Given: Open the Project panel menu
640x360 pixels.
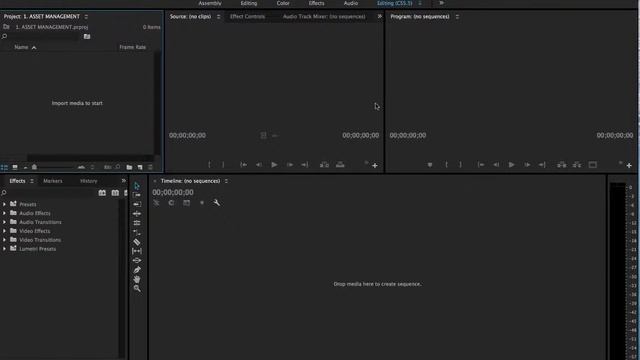Looking at the screenshot, I should 86,17.
